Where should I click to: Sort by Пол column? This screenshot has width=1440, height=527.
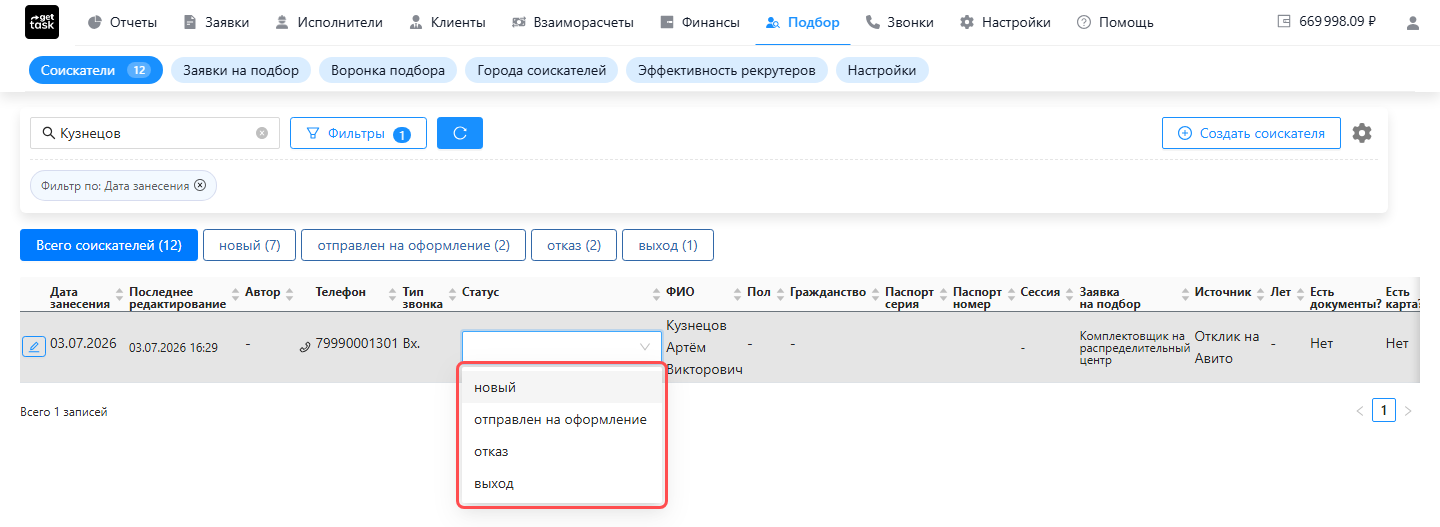pyautogui.click(x=780, y=293)
